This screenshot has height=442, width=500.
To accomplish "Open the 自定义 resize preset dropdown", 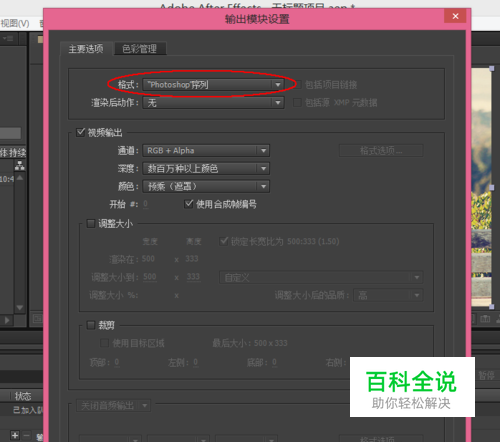I will [x=321, y=277].
